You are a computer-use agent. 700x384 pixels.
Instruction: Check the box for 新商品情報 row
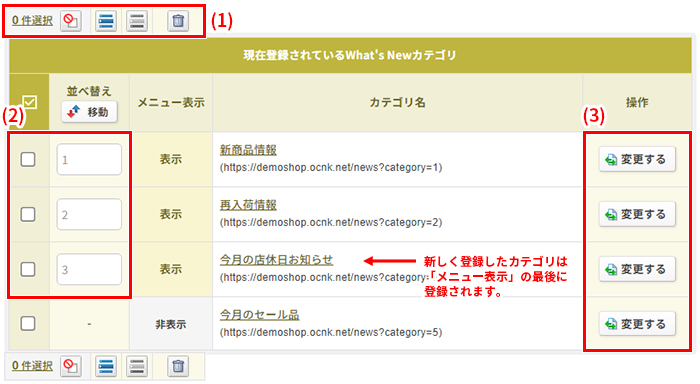pyautogui.click(x=28, y=159)
